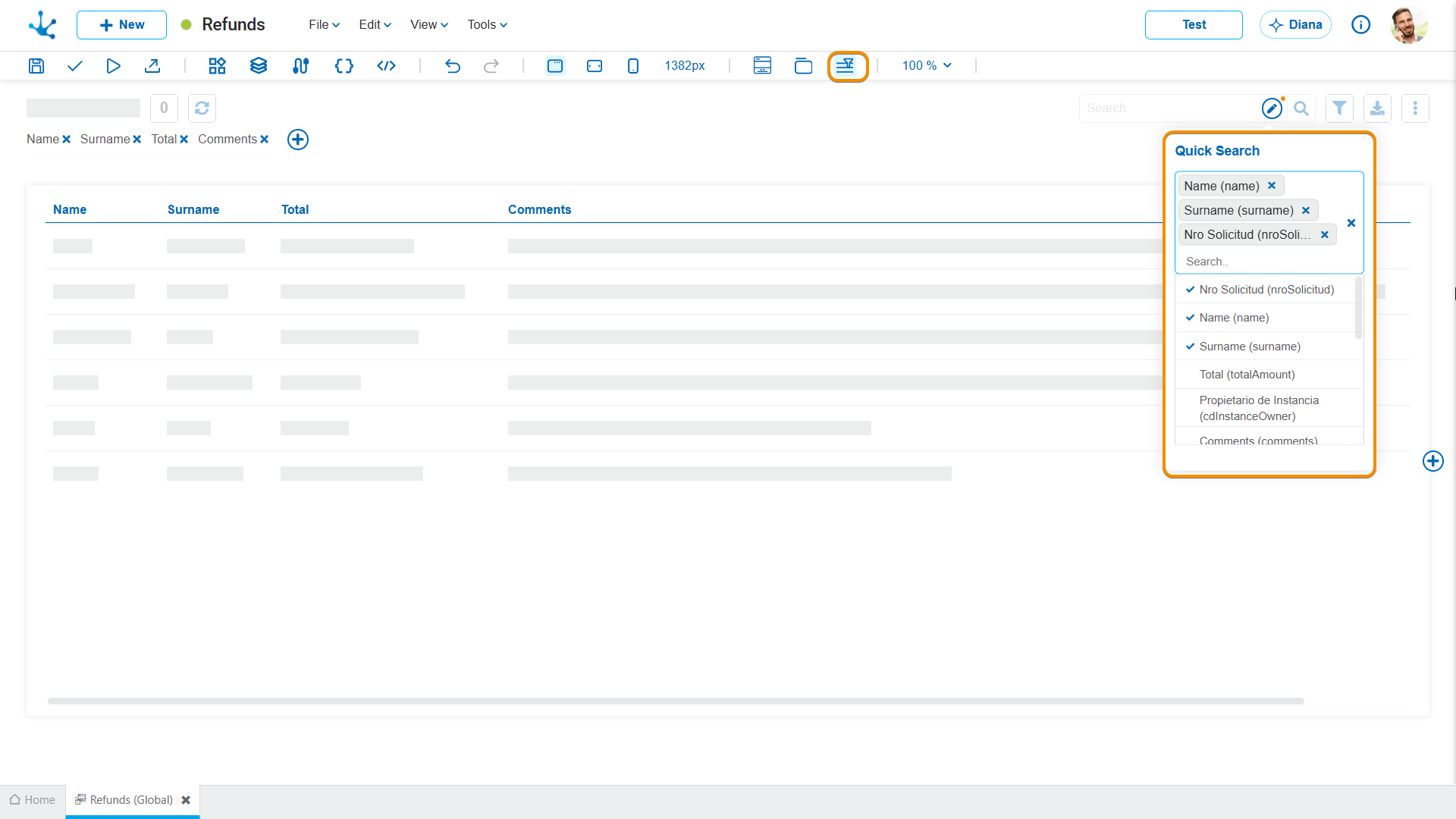Remove the Surname (surname) chip
1456x819 pixels.
1306,211
